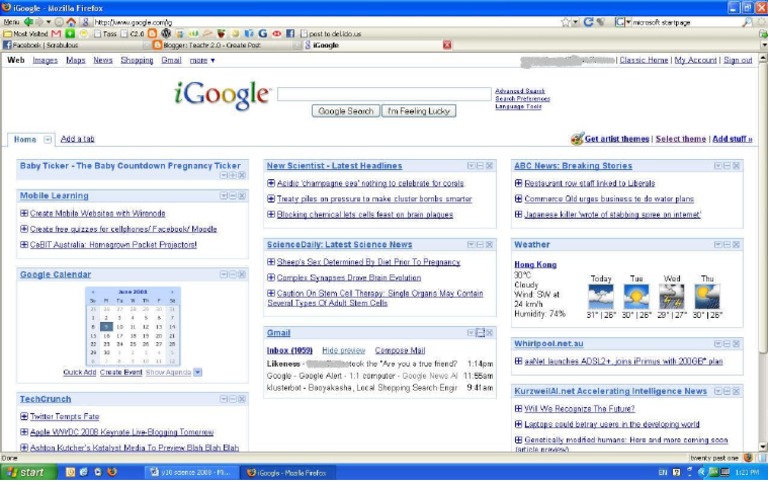Expand 'Restaurant row staff linked to Liberals' item
The image size is (768, 484).
tap(518, 183)
